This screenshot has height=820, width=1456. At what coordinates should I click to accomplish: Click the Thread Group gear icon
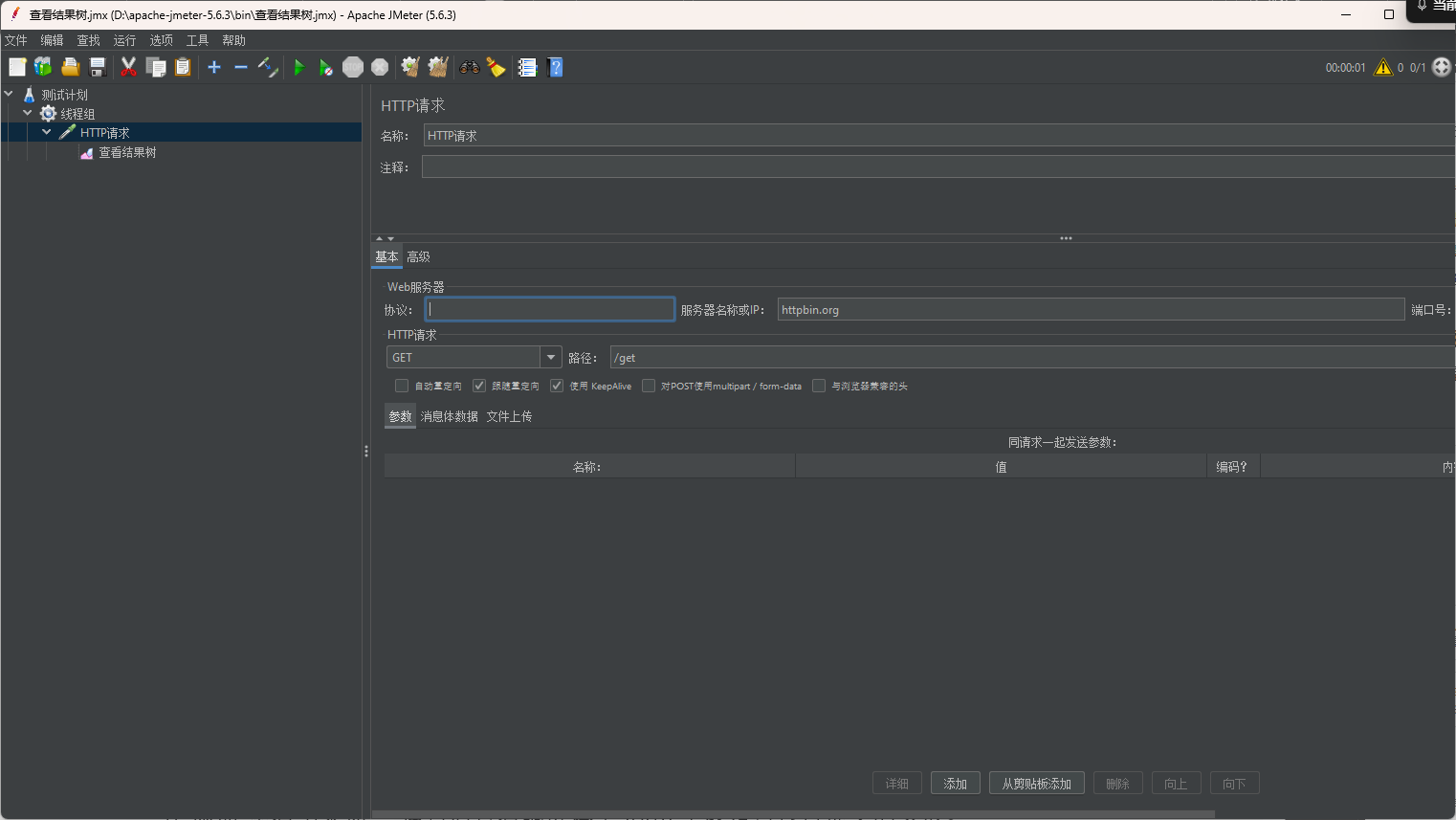(48, 114)
